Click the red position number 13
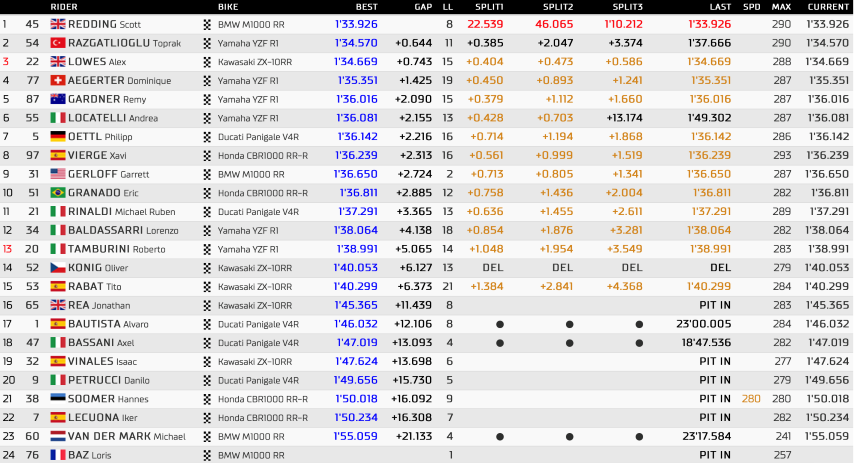Viewport: 854px width, 463px height. pyautogui.click(x=7, y=249)
